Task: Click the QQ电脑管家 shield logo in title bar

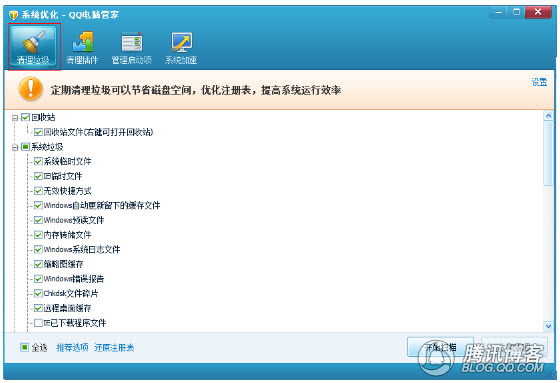Action: (x=13, y=15)
